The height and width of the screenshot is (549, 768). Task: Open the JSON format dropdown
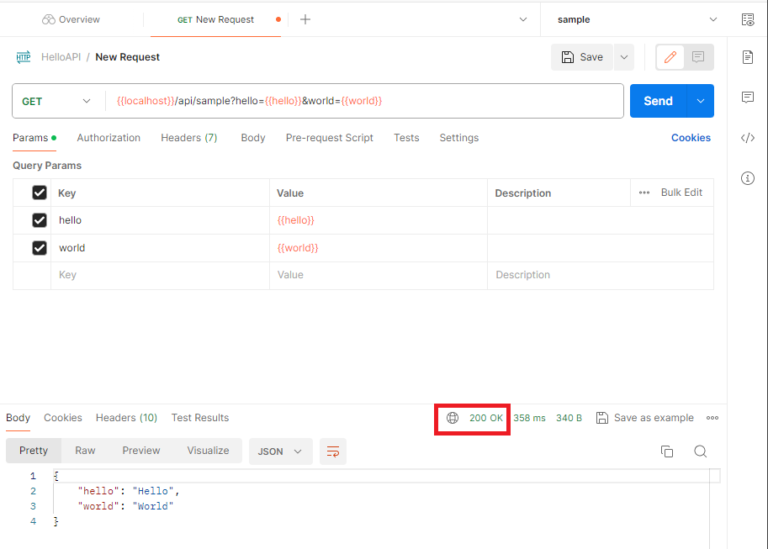coord(280,452)
